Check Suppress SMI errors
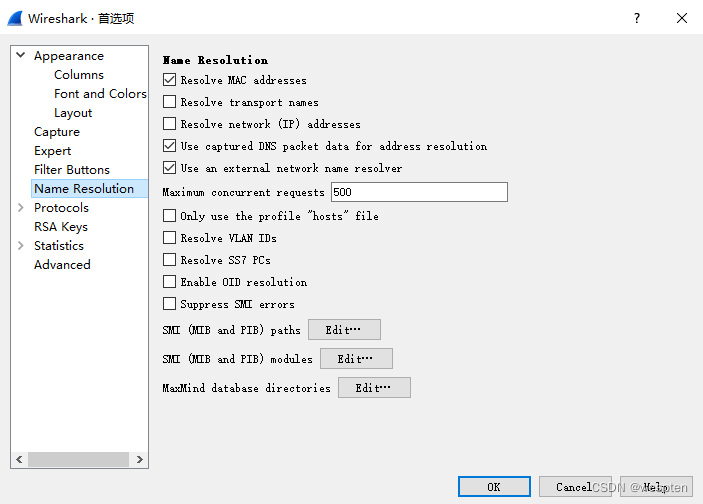The image size is (703, 504). coord(169,304)
